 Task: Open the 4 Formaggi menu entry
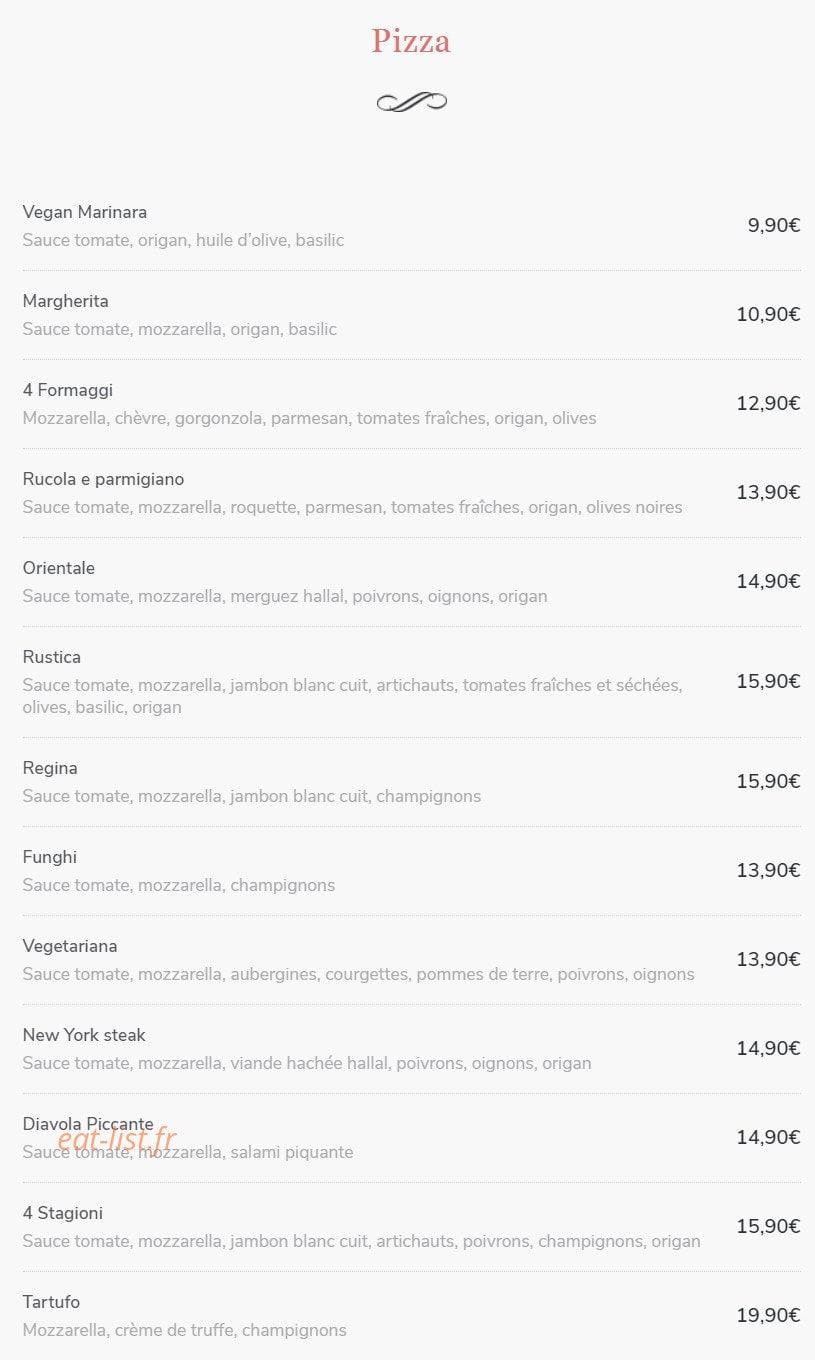(68, 390)
